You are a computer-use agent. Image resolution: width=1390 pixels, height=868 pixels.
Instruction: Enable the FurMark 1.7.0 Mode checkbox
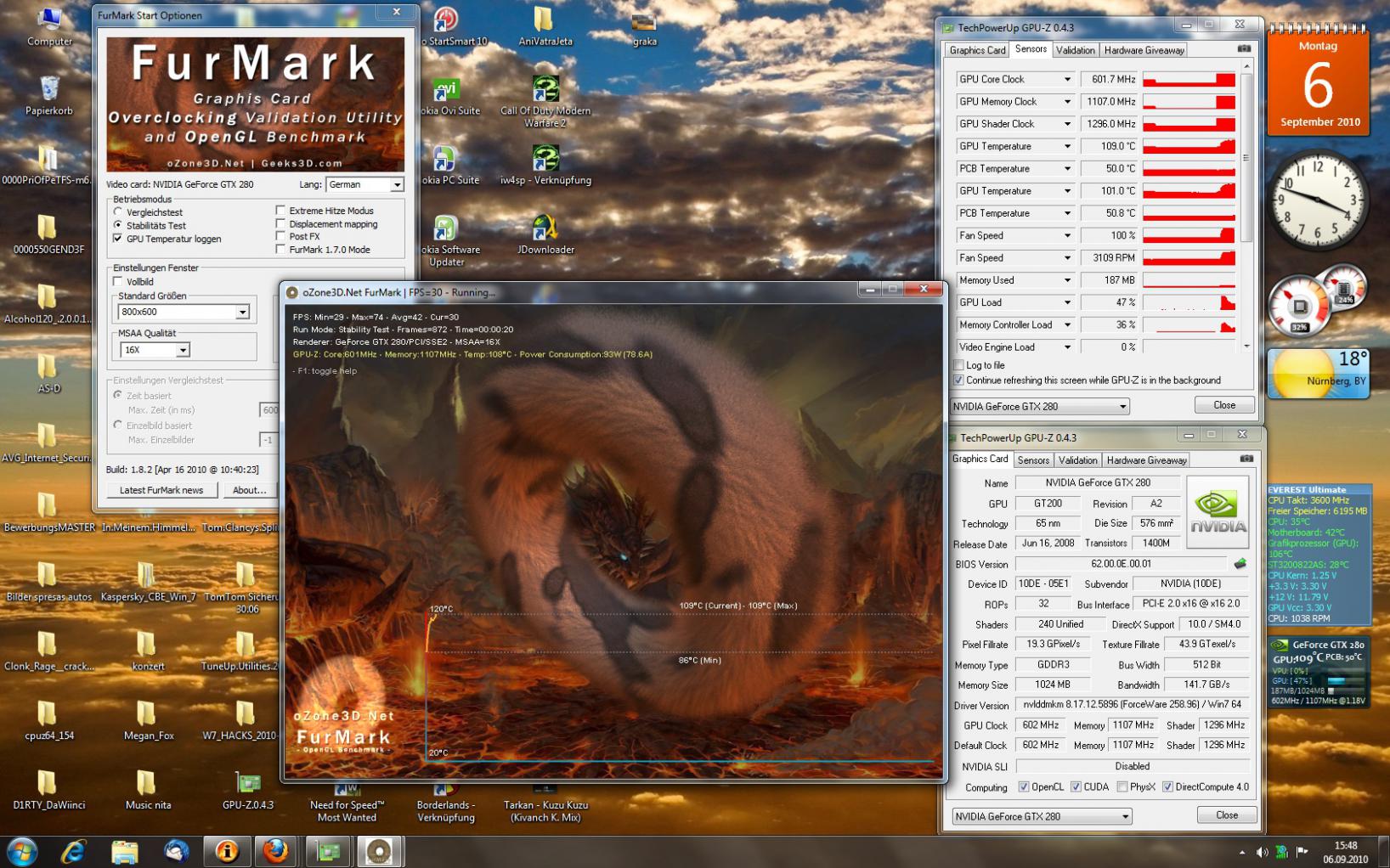(x=280, y=249)
